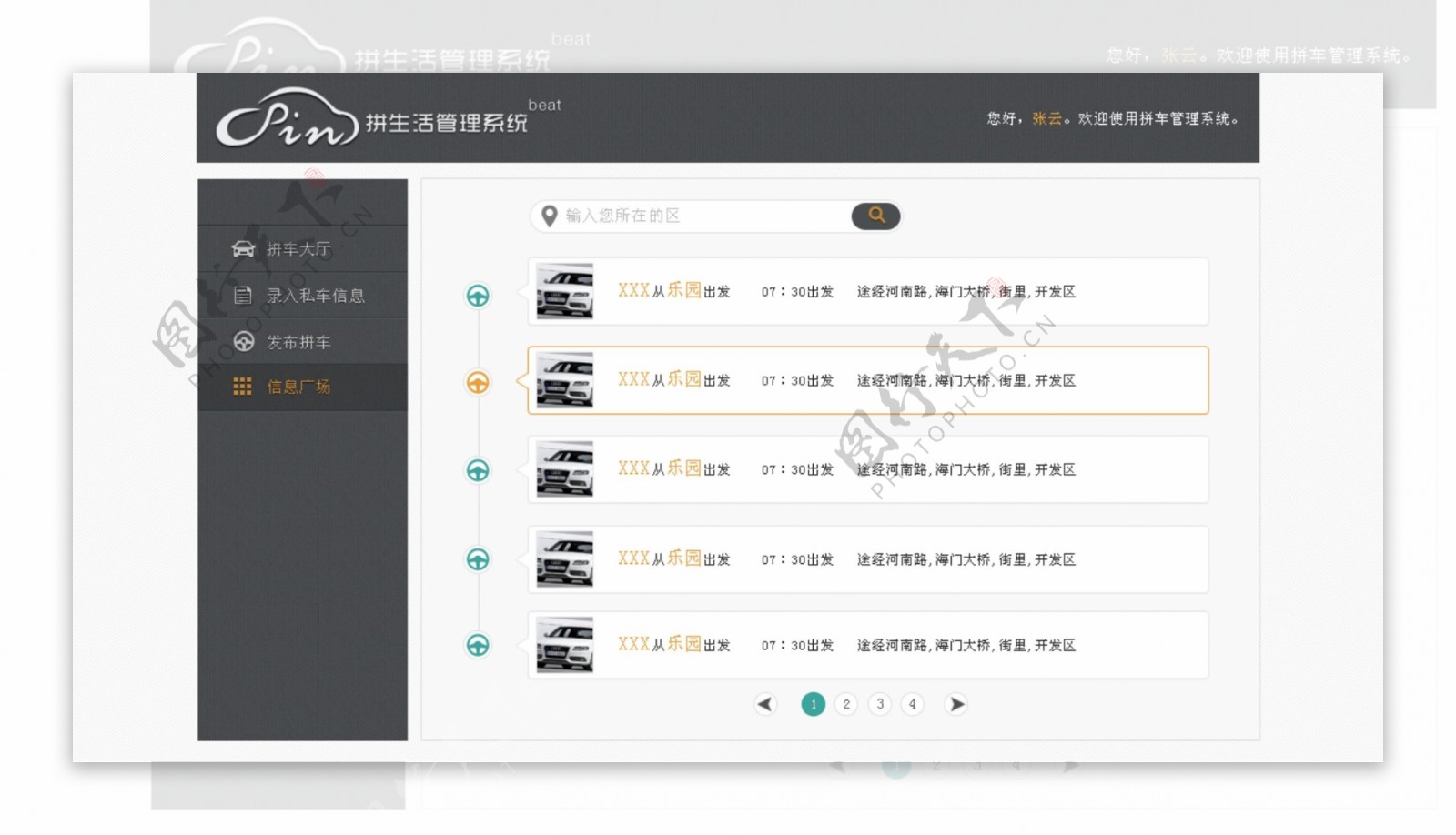1456x835 pixels.
Task: Click the orange steering wheel timeline icon
Action: click(x=478, y=383)
